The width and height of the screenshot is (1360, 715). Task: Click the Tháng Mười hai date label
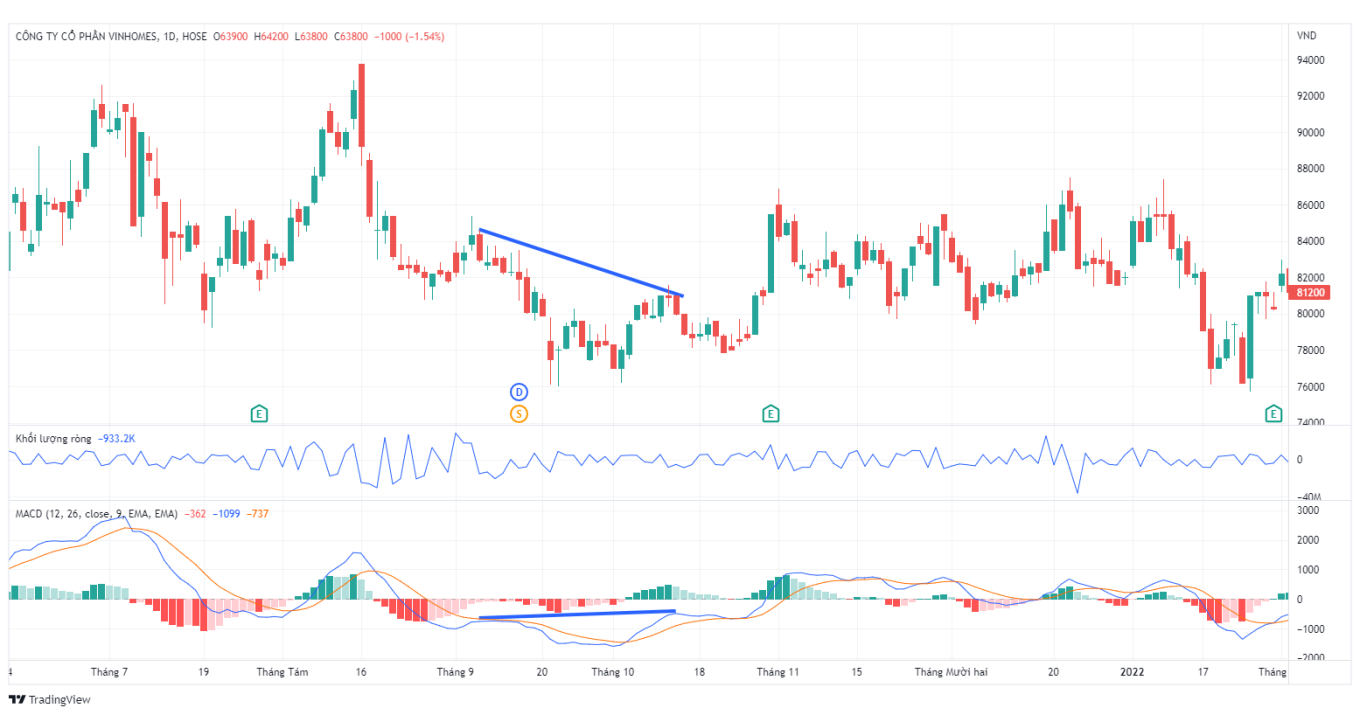[x=951, y=672]
